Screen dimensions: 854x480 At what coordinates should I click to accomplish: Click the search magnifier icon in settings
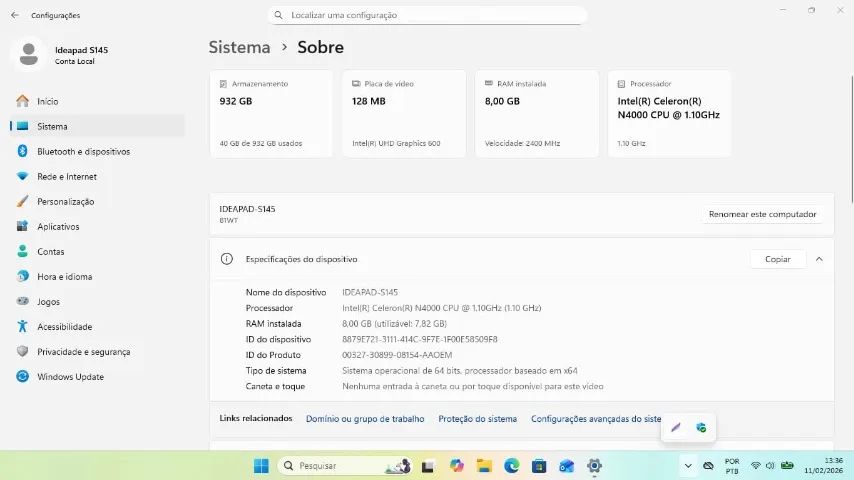pos(278,15)
